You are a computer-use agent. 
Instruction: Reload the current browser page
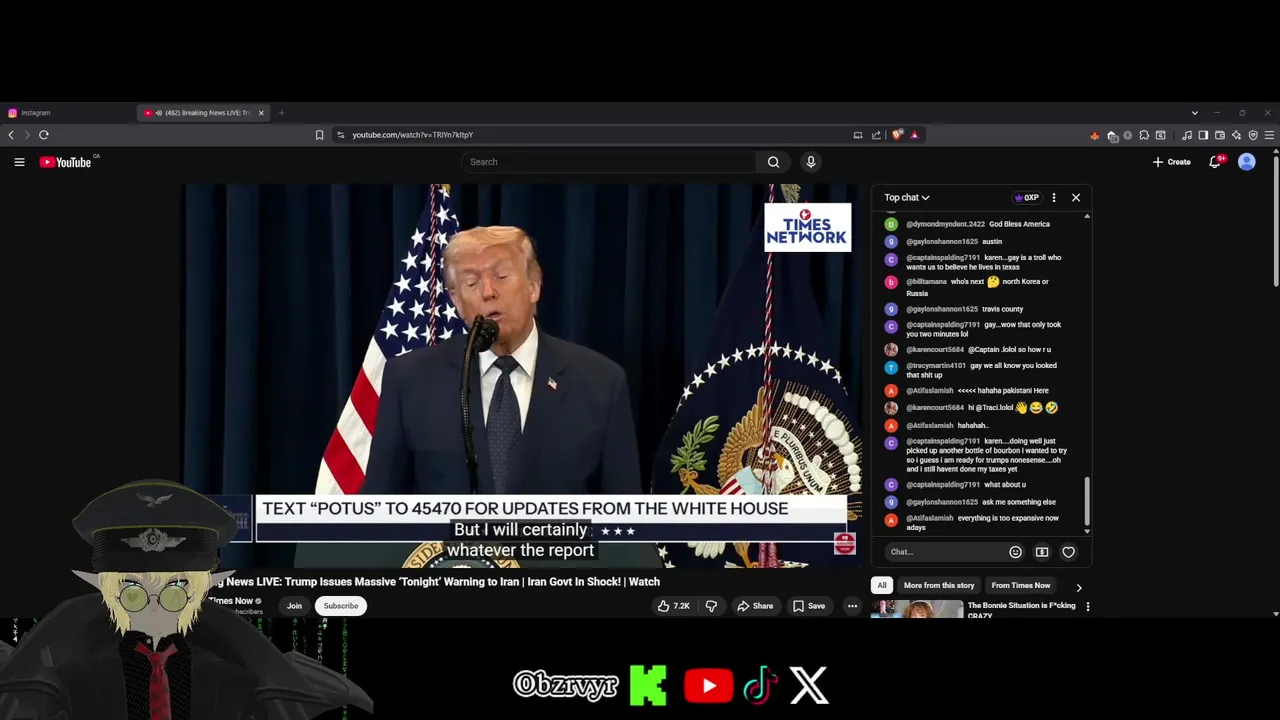pos(44,135)
